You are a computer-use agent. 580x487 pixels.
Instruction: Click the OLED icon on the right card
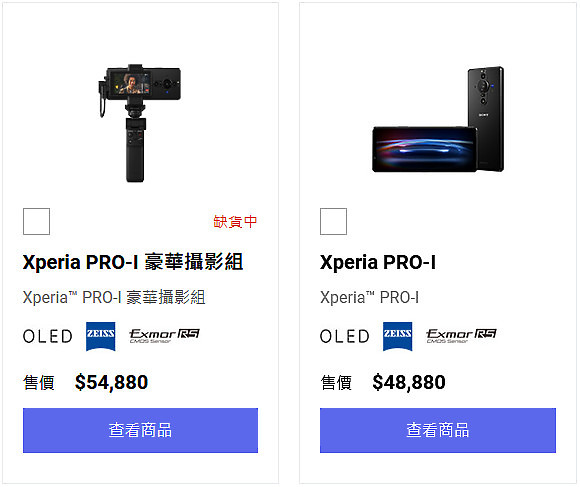(x=345, y=336)
